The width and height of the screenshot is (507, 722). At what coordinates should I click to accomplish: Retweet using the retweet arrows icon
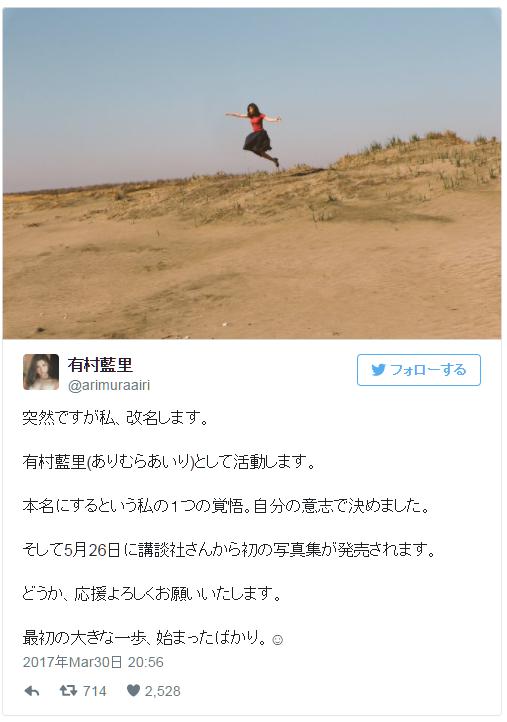68,690
